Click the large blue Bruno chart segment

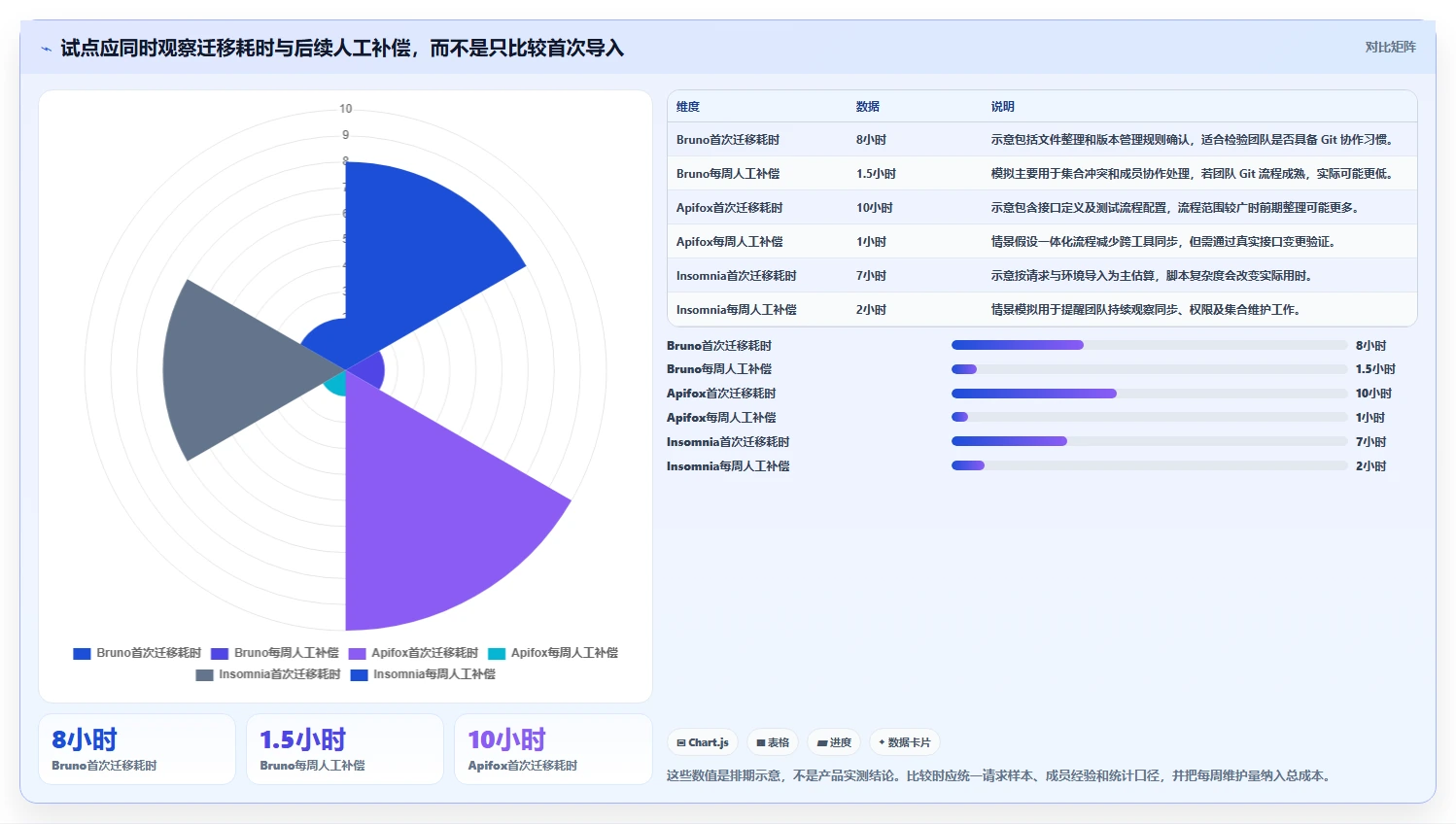418,262
